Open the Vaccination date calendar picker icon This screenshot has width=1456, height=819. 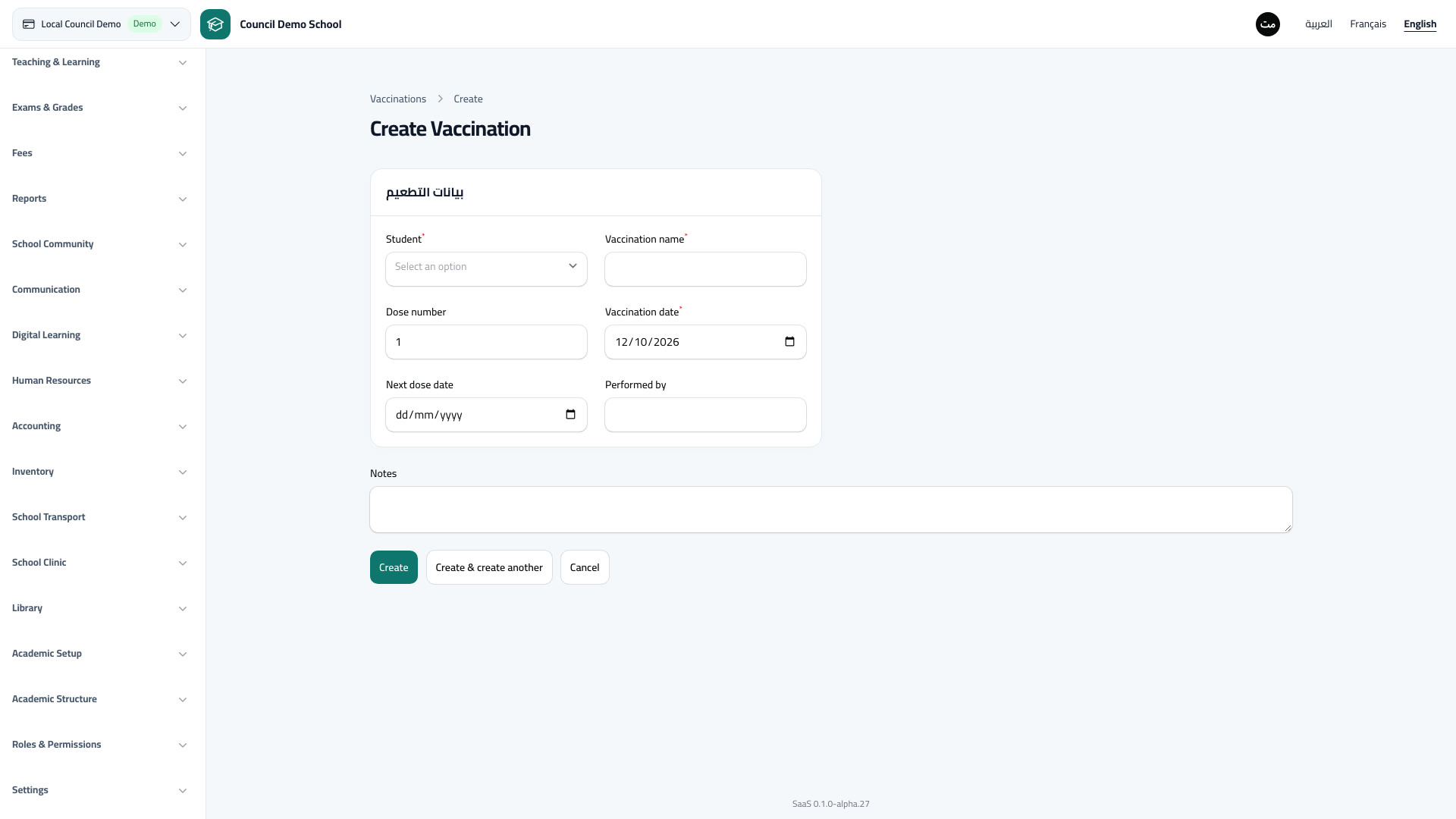coord(789,342)
